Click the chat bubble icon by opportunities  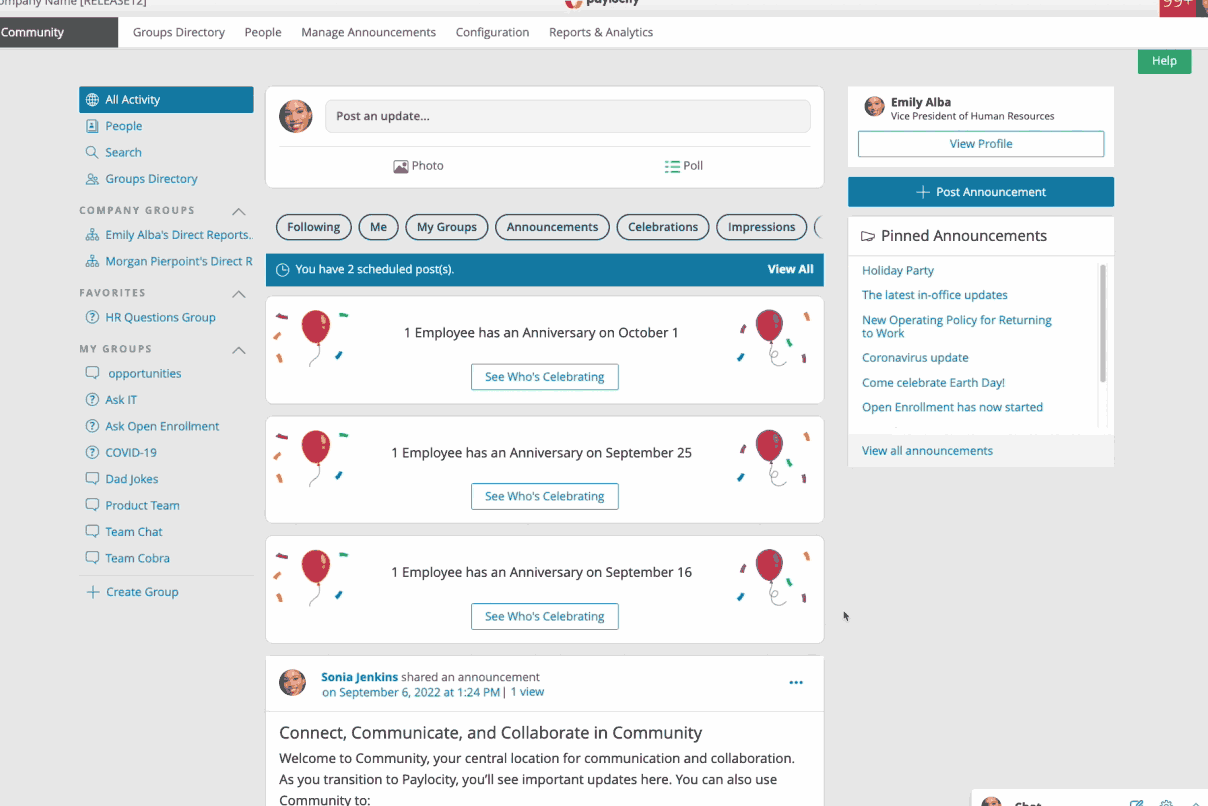click(92, 373)
